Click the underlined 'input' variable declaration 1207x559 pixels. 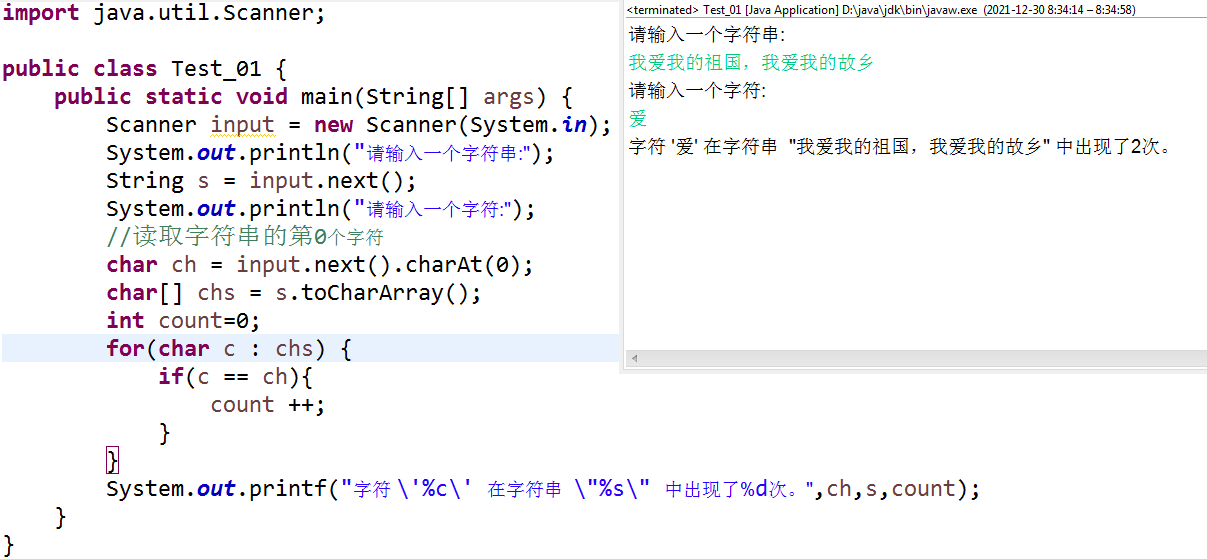[x=242, y=125]
